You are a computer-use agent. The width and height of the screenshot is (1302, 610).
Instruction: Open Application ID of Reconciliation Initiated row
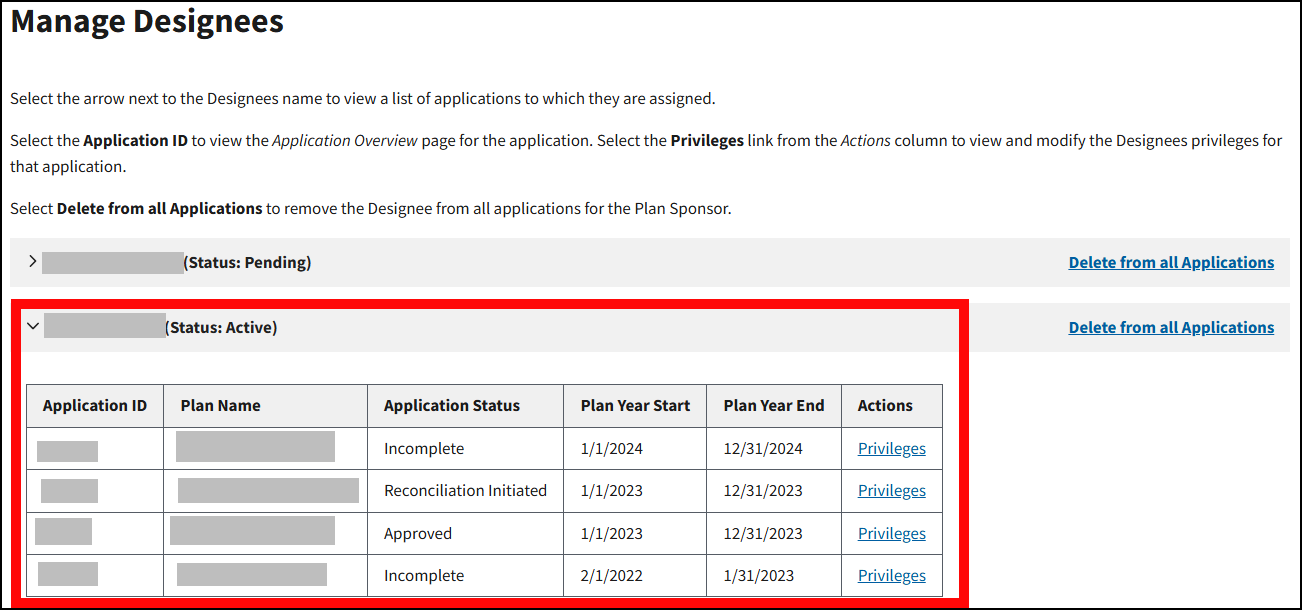tap(69, 491)
